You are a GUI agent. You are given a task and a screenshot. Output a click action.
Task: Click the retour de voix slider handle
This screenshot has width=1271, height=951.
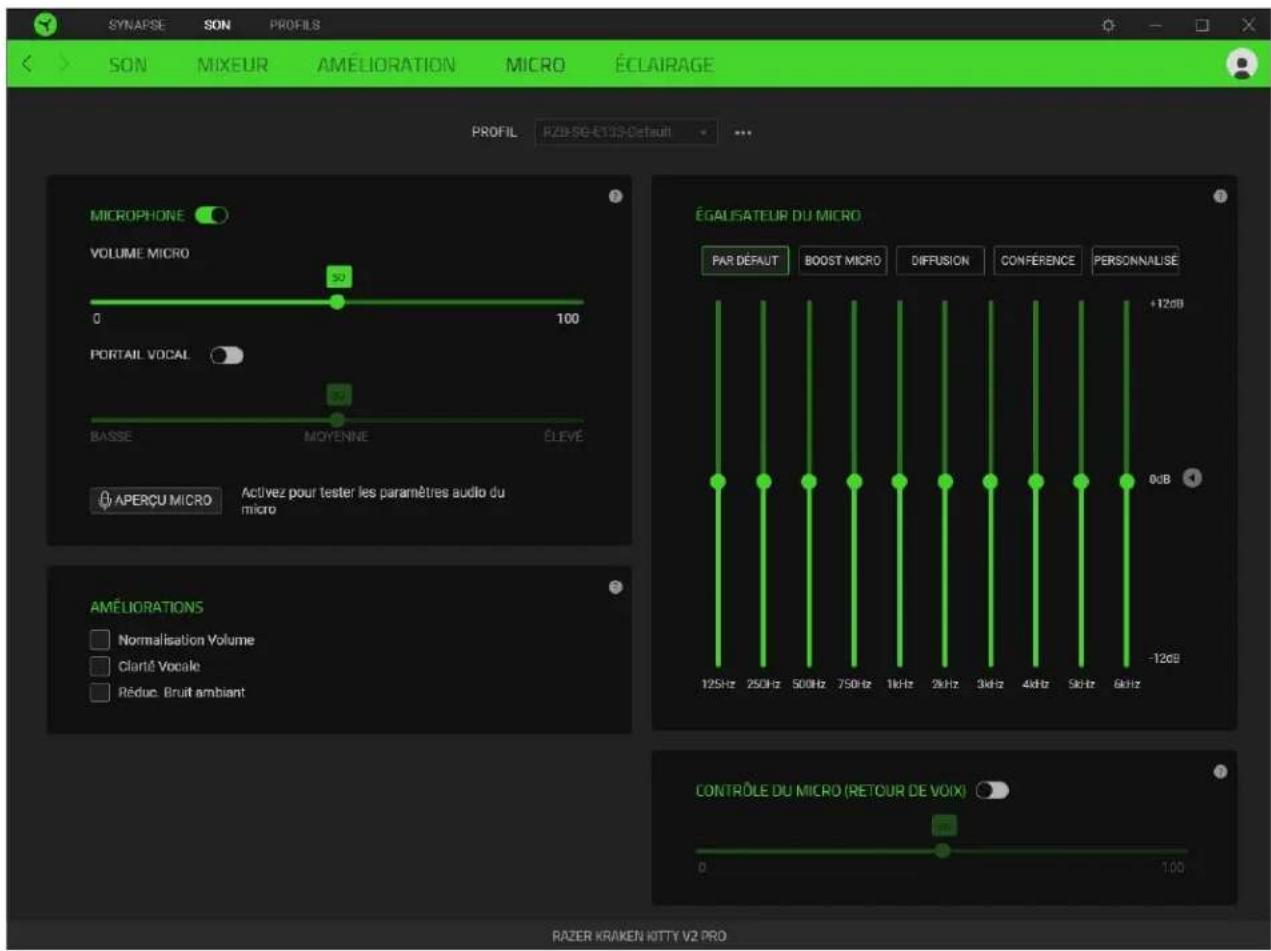click(942, 850)
